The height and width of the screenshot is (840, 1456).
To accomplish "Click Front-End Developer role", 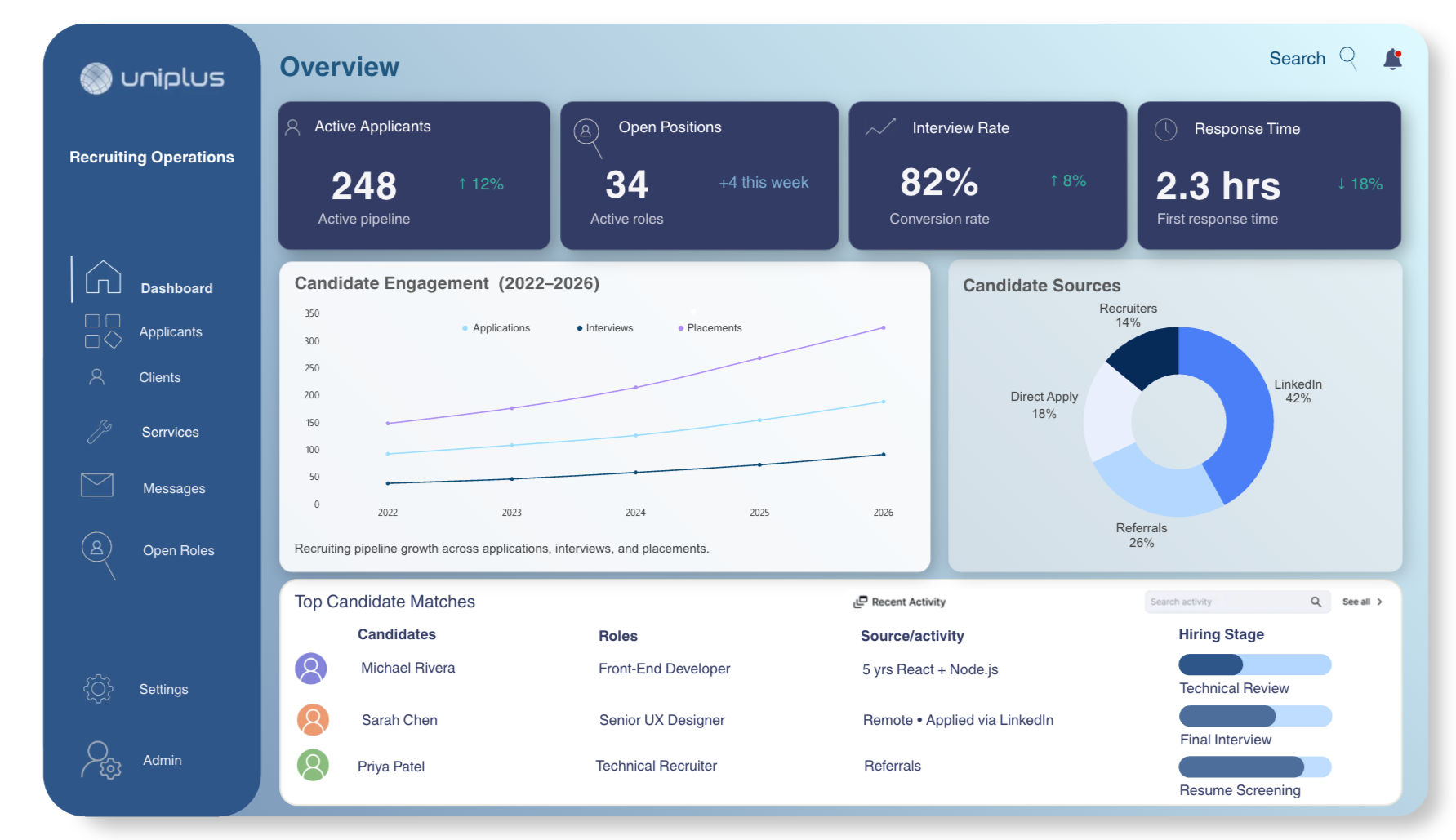I will point(664,669).
